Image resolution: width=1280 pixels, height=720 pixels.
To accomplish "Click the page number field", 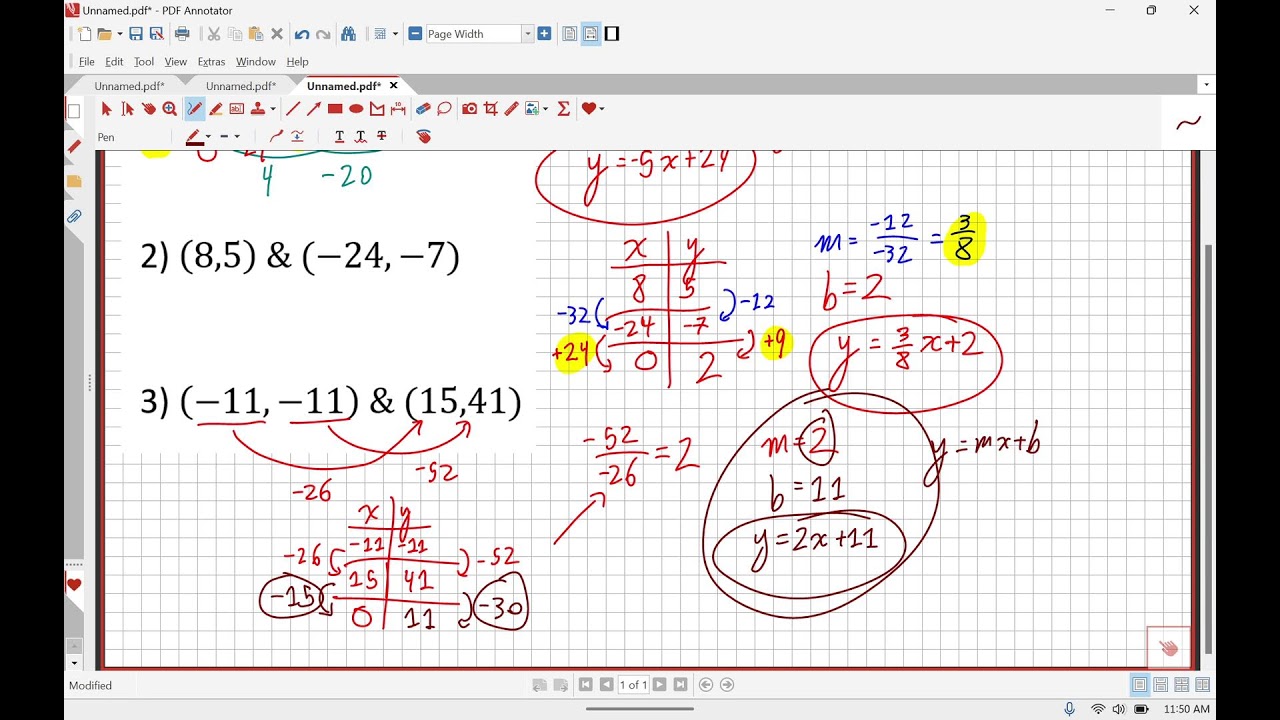I will 633,685.
